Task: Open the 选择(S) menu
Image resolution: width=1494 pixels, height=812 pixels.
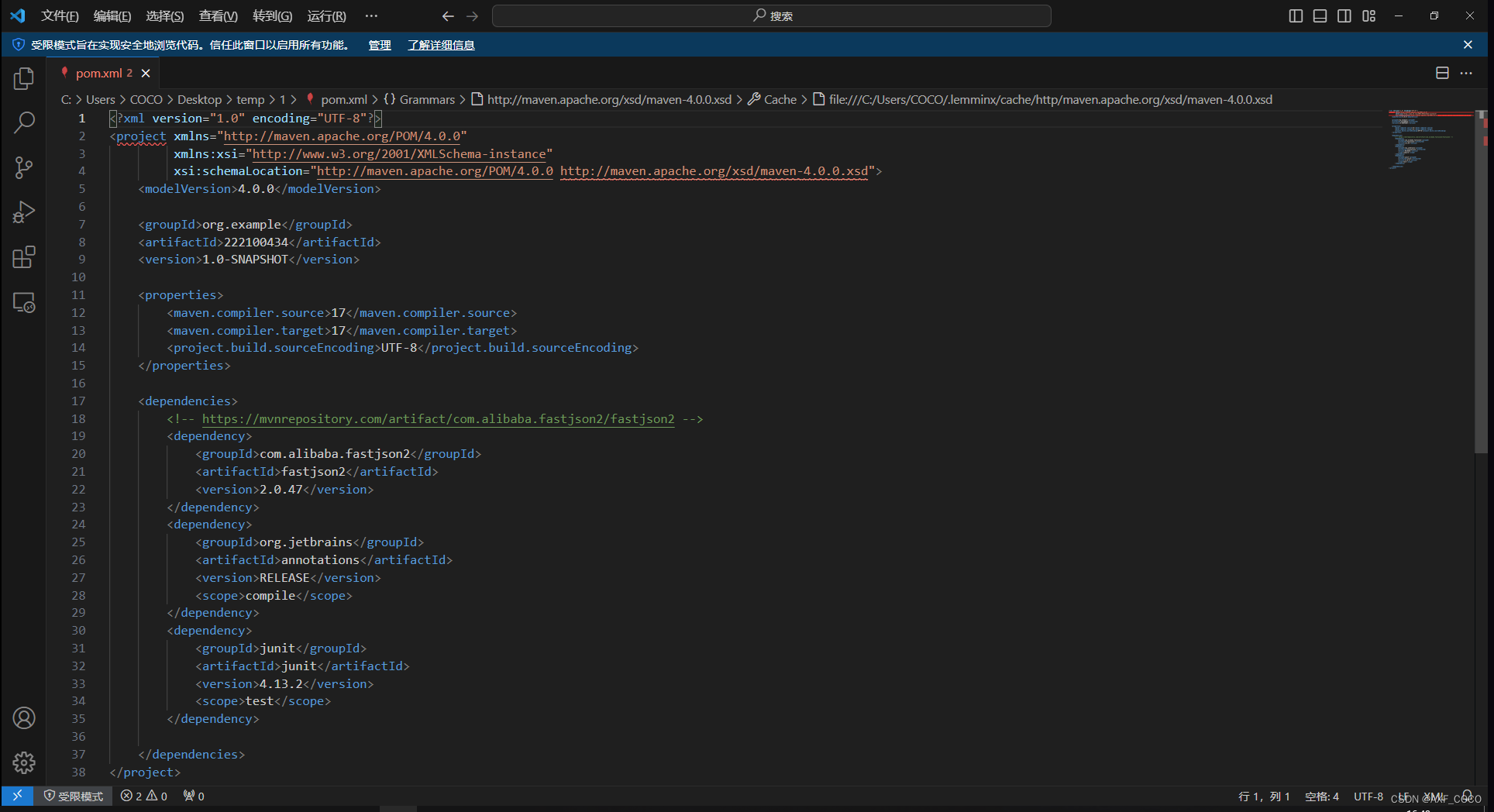Action: tap(165, 15)
